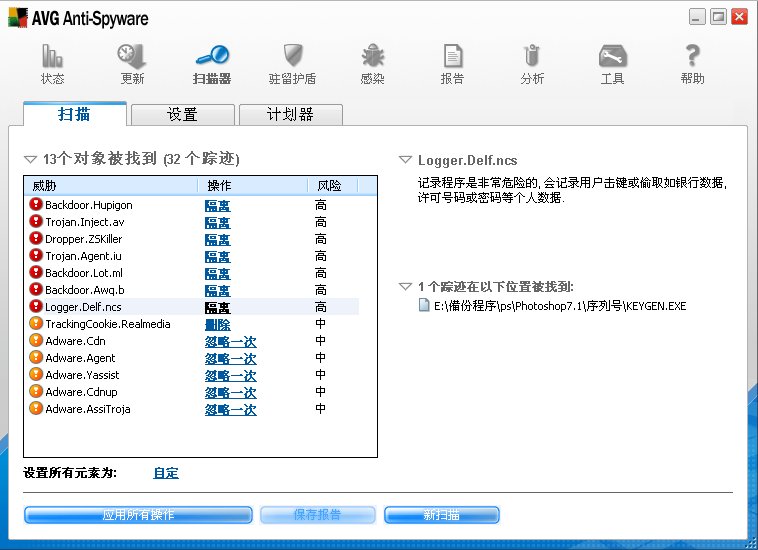The image size is (758, 550).
Task: Click the red threat icon beside Dropper.ZSKiller
Action: [36, 238]
